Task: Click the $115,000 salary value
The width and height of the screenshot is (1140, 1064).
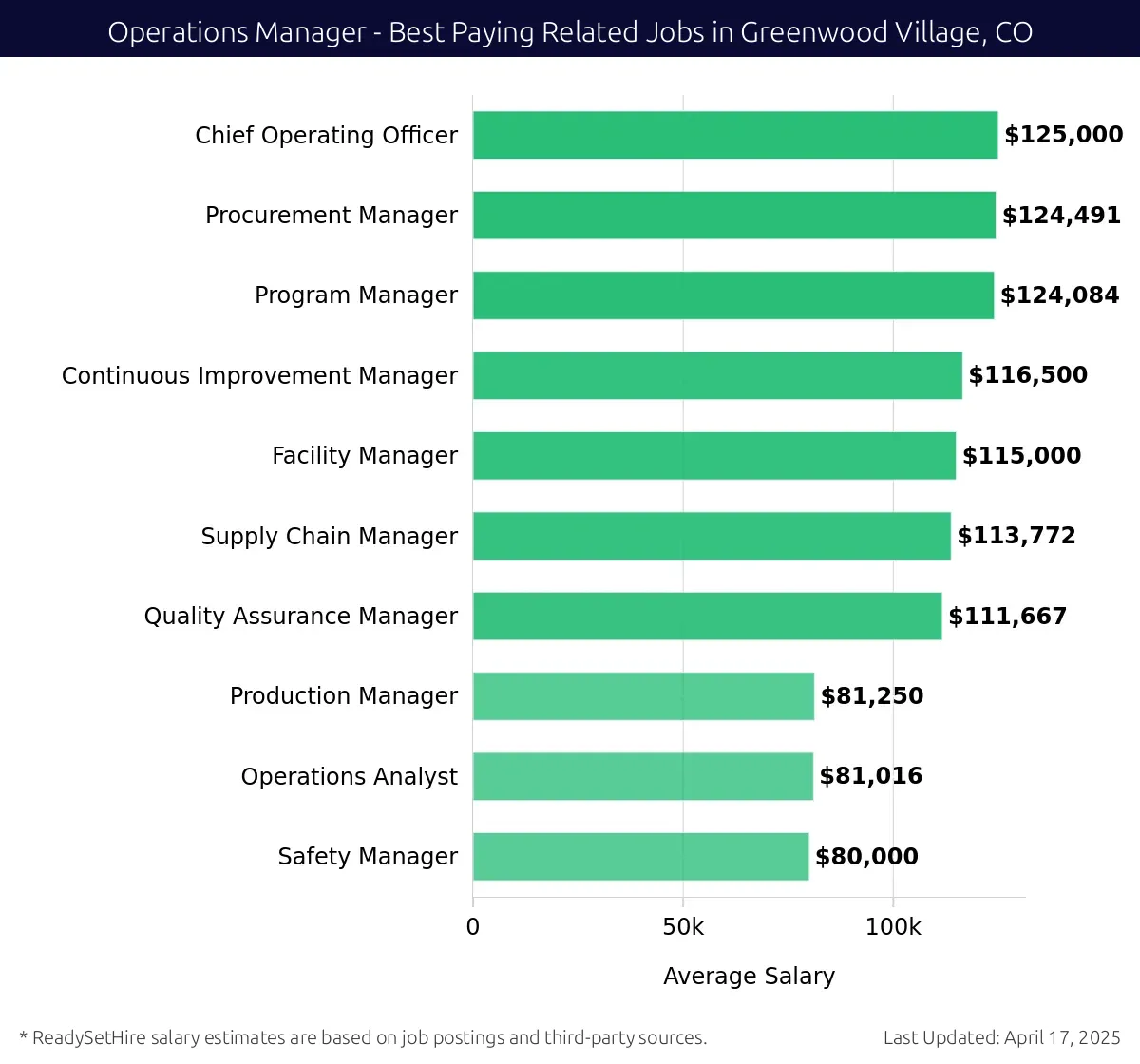Action: point(1022,456)
